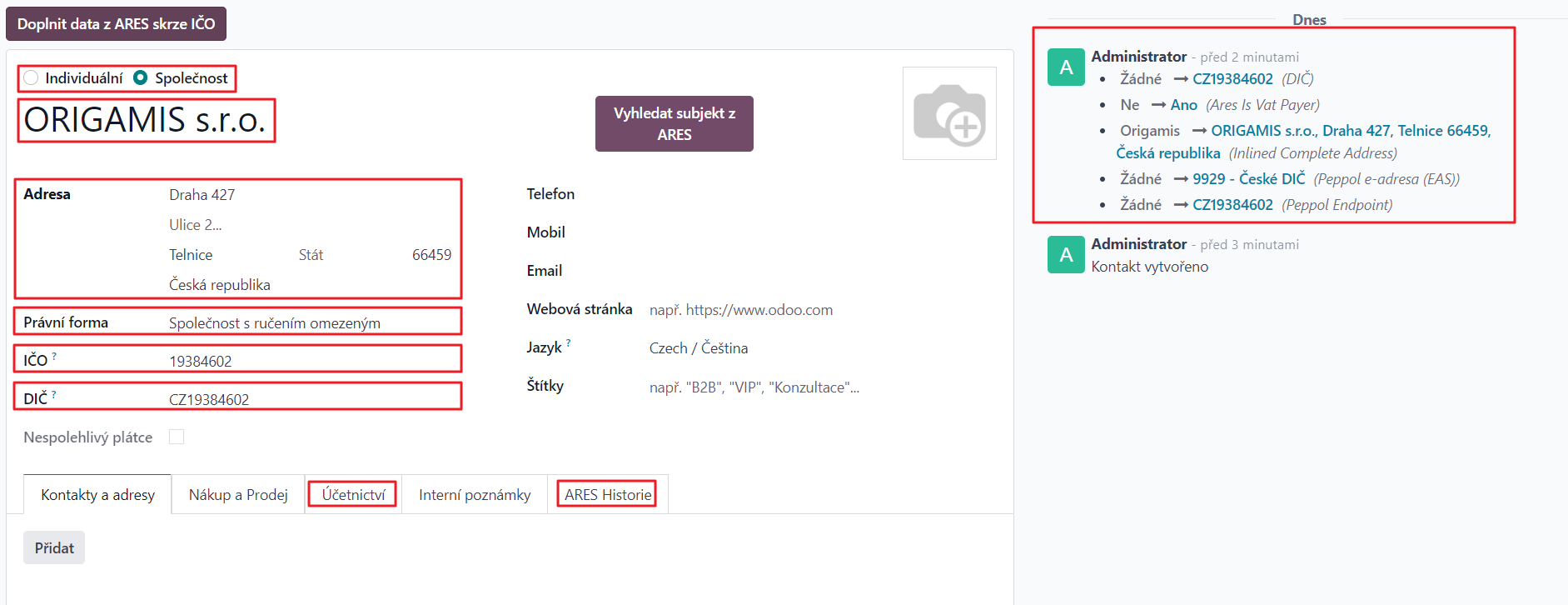Viewport: 1568px width, 605px height.
Task: Click the Adresa field label
Action: point(47,194)
